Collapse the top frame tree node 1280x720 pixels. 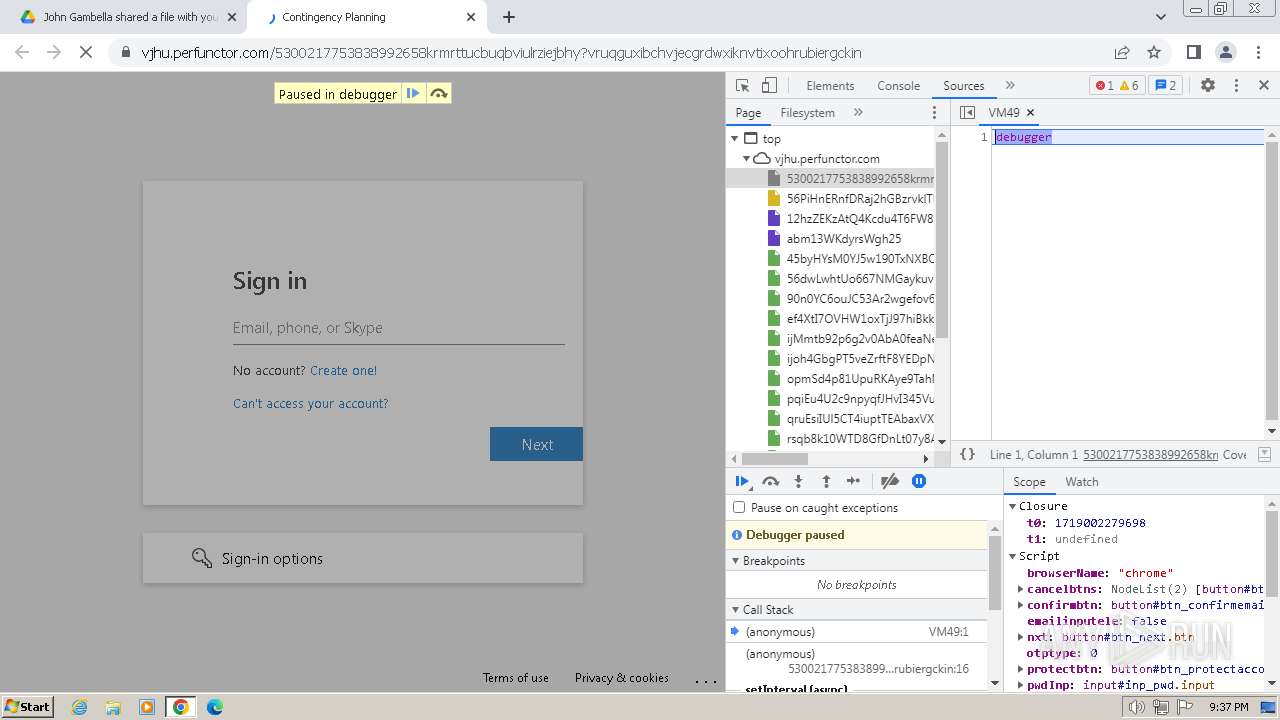pos(735,139)
